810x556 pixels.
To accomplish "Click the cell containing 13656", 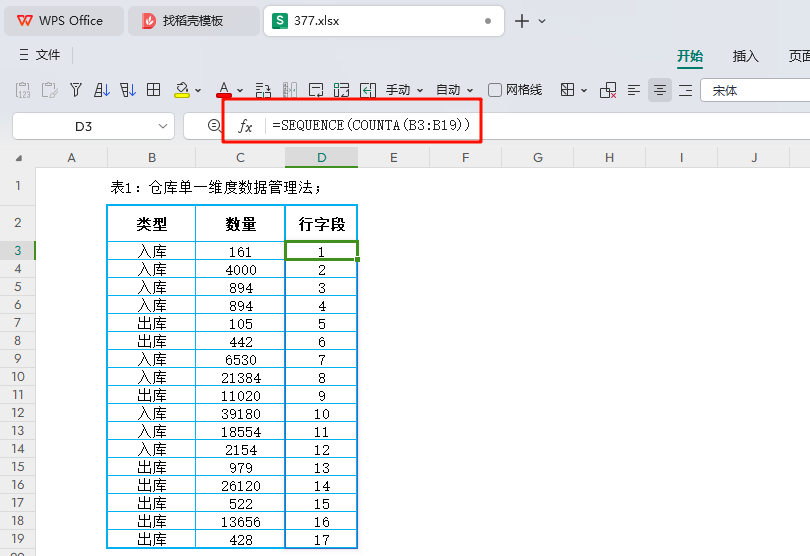I will tap(241, 521).
